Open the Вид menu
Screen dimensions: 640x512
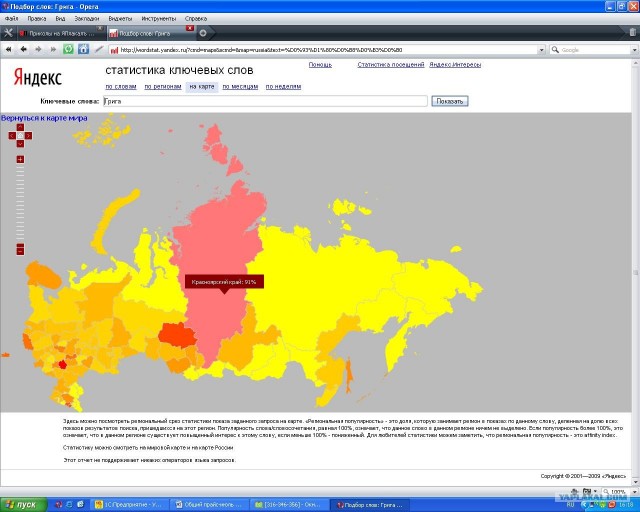click(x=60, y=19)
